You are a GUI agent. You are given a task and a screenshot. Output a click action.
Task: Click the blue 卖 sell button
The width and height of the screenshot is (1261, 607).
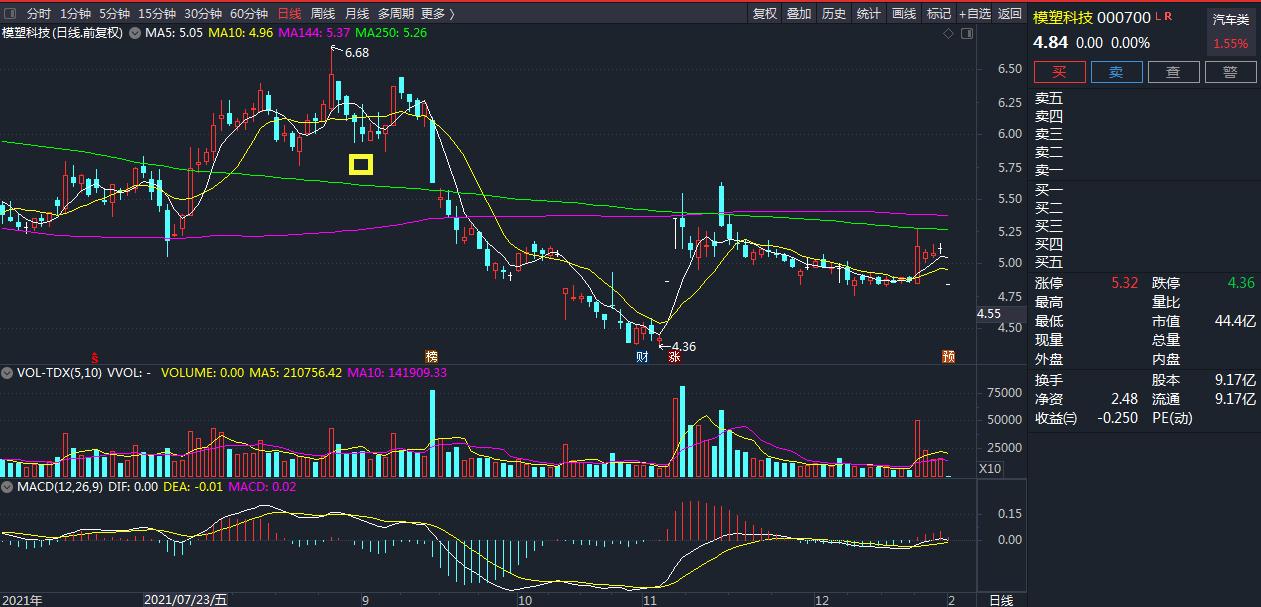(1116, 72)
